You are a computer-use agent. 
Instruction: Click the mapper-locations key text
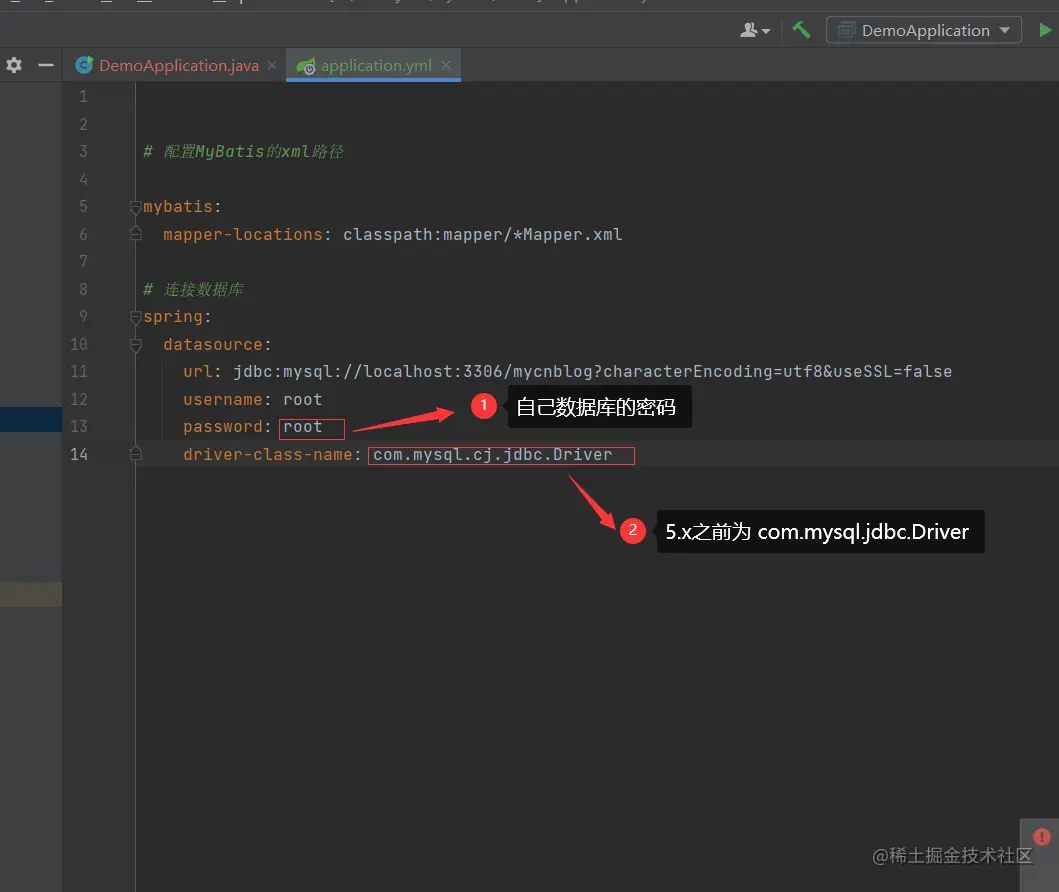[x=242, y=234]
